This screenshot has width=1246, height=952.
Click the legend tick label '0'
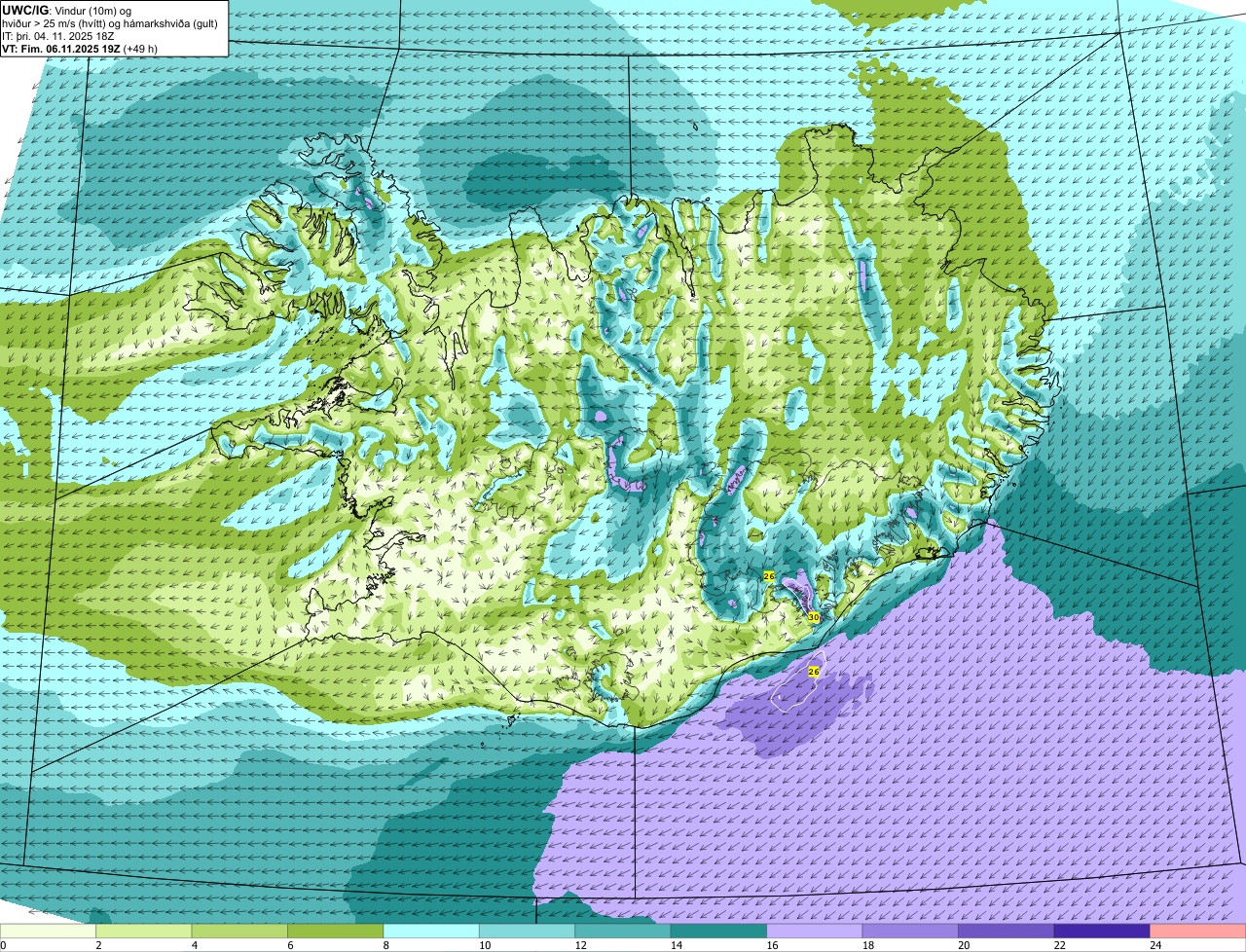pos(3,945)
